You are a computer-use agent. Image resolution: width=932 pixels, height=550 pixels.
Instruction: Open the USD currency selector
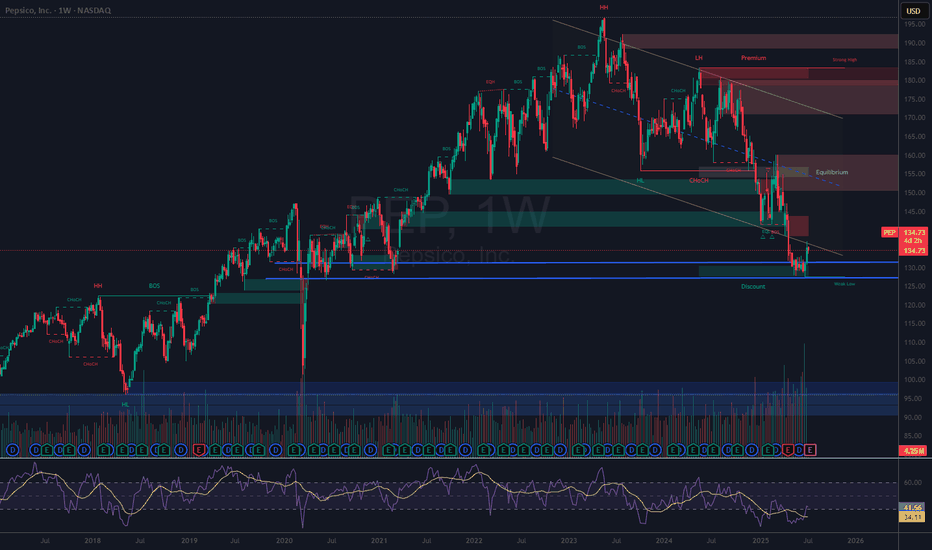coord(913,11)
